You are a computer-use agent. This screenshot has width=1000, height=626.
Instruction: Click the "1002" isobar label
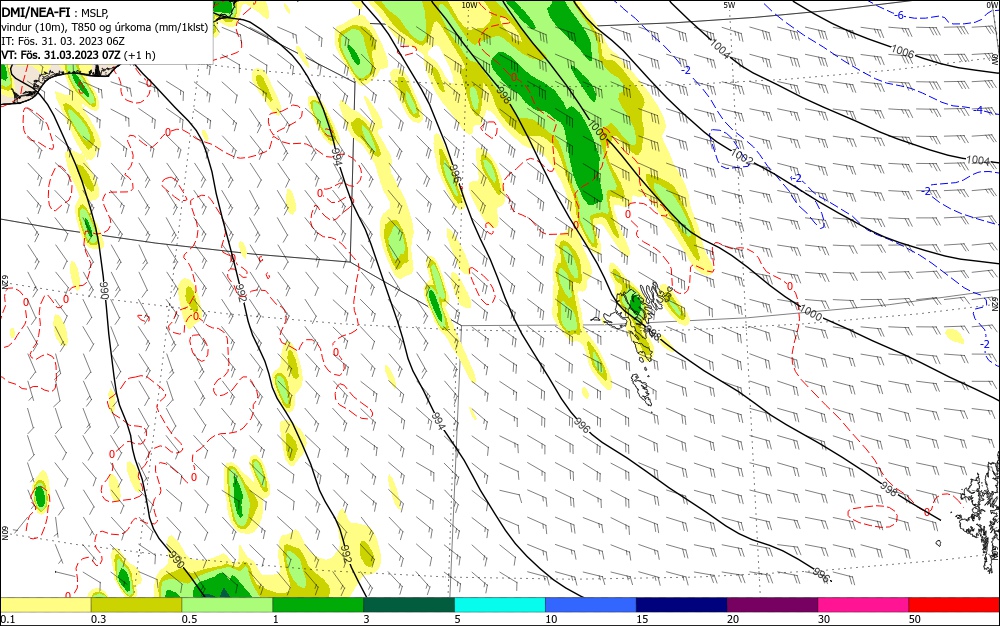tap(742, 156)
